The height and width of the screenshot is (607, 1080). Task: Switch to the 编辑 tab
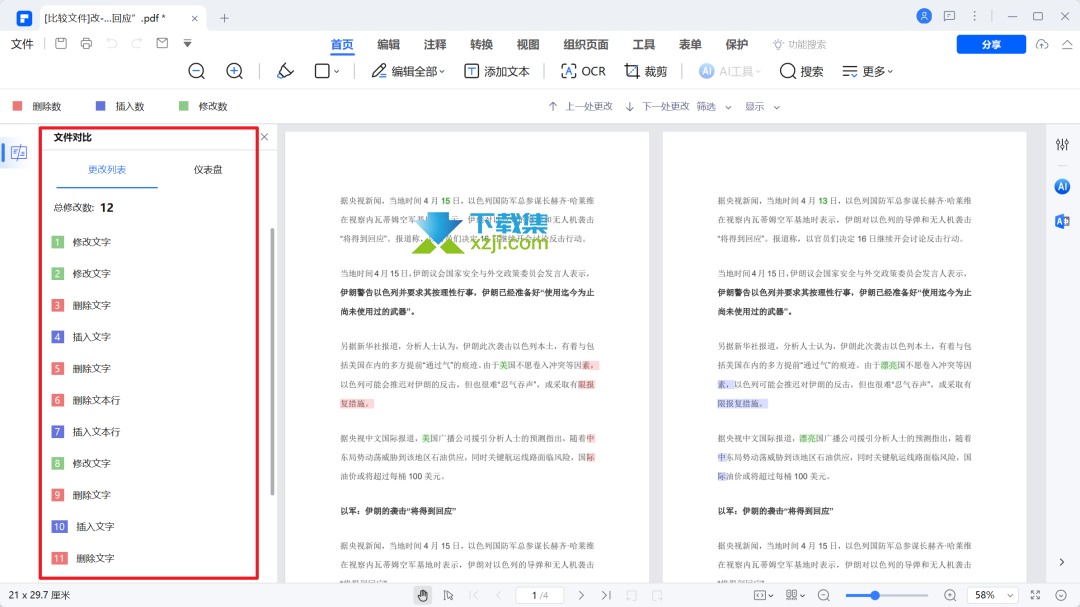click(388, 45)
